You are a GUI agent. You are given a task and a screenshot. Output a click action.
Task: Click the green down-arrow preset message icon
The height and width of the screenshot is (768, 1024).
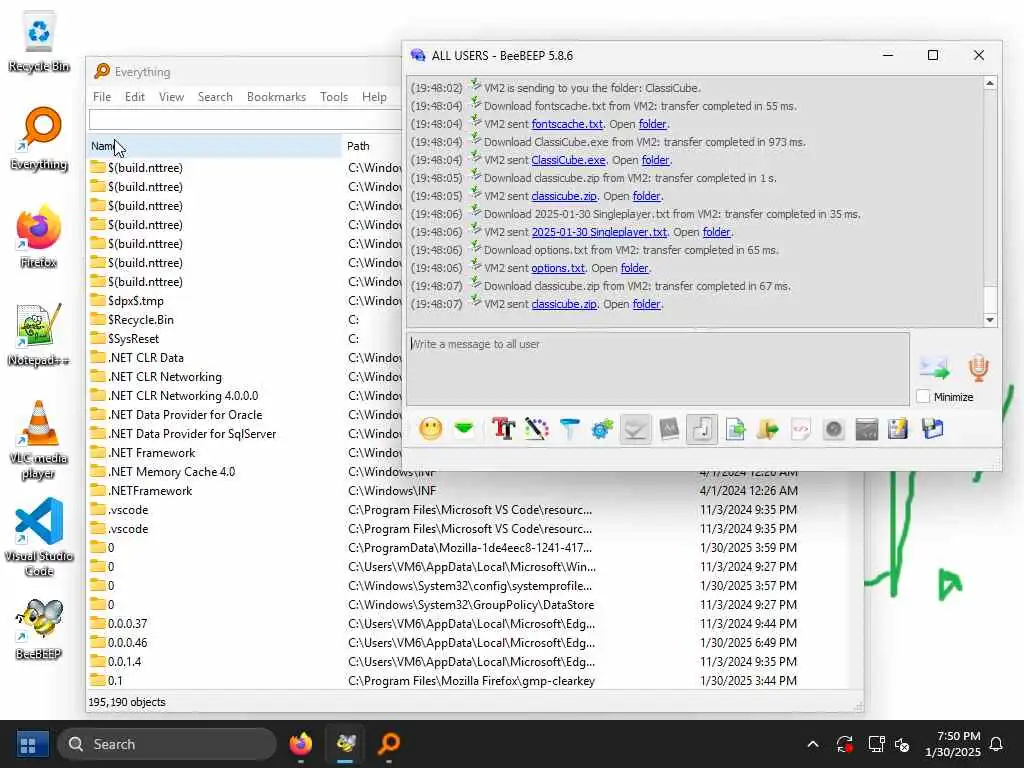[464, 429]
